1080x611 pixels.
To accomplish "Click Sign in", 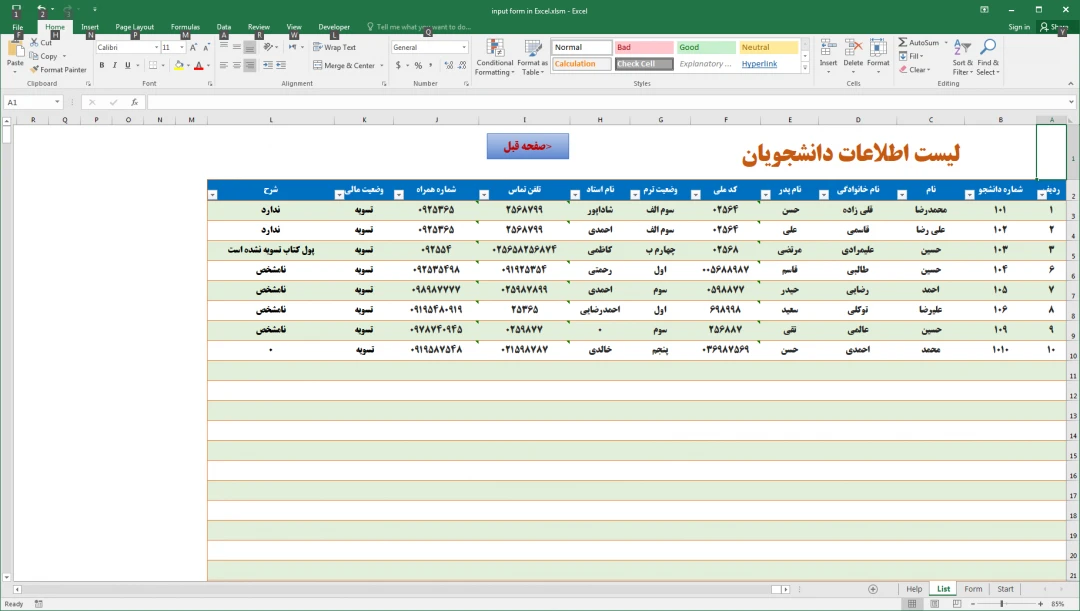I will [x=1019, y=27].
